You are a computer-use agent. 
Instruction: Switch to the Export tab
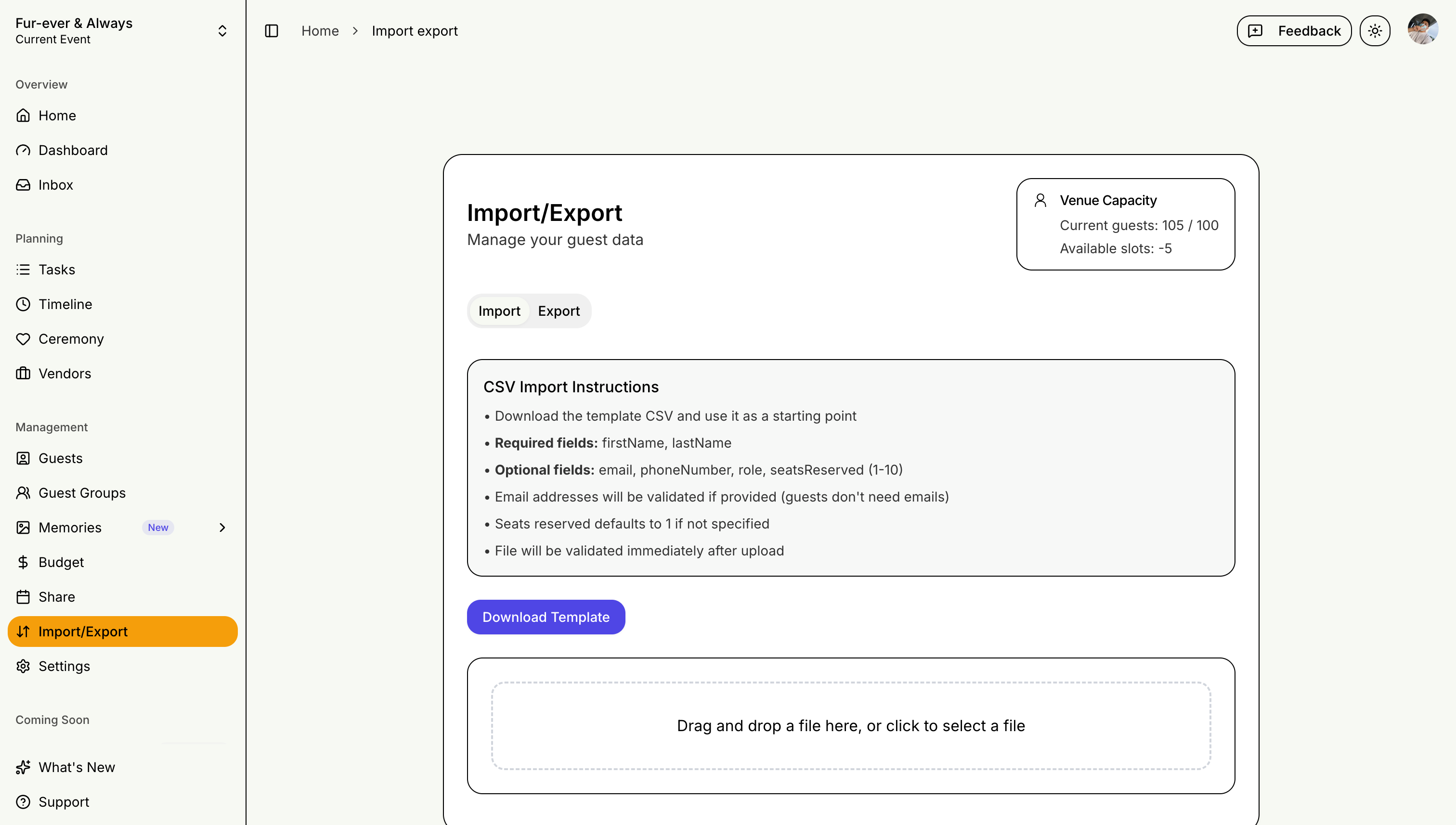[558, 311]
